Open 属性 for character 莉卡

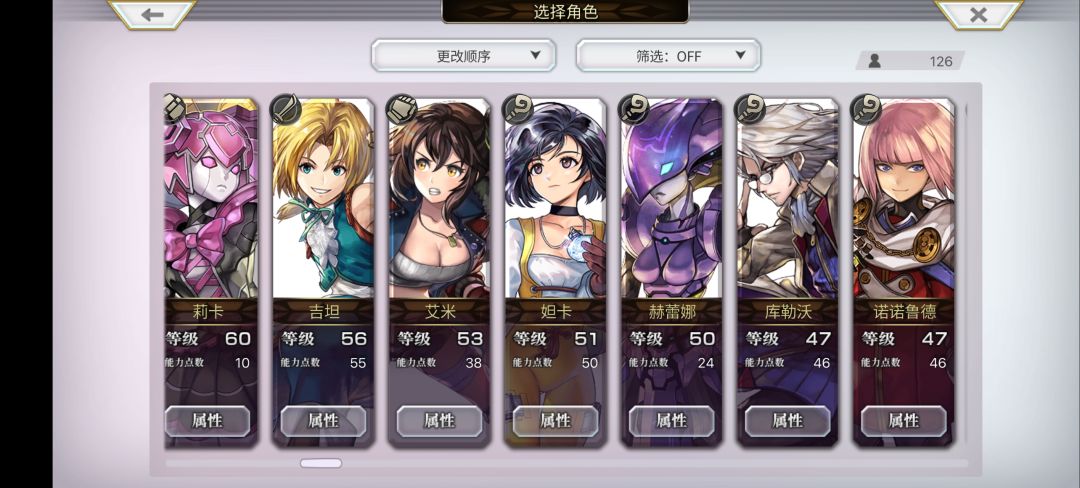pos(207,421)
